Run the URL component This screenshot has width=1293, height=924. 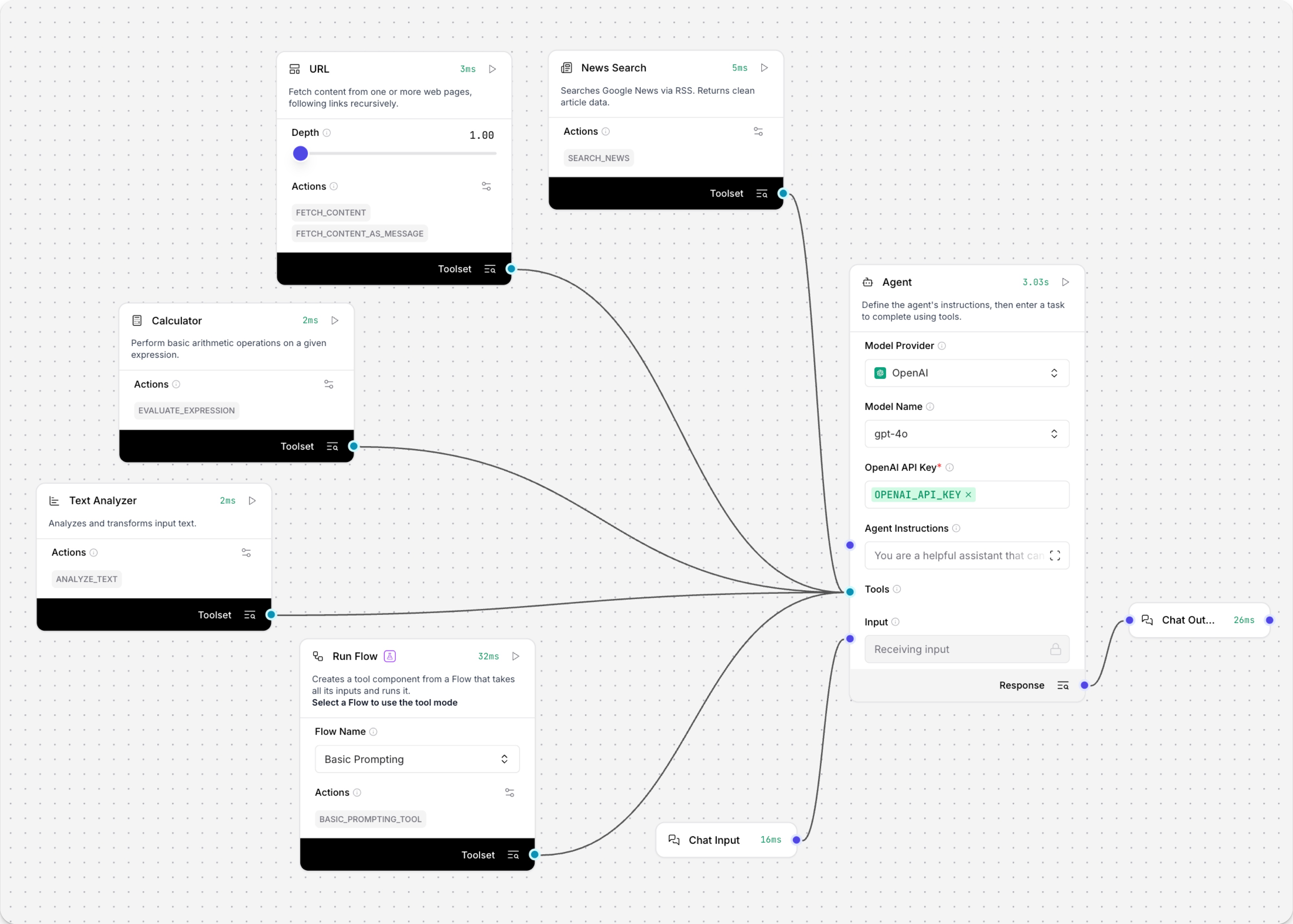492,68
